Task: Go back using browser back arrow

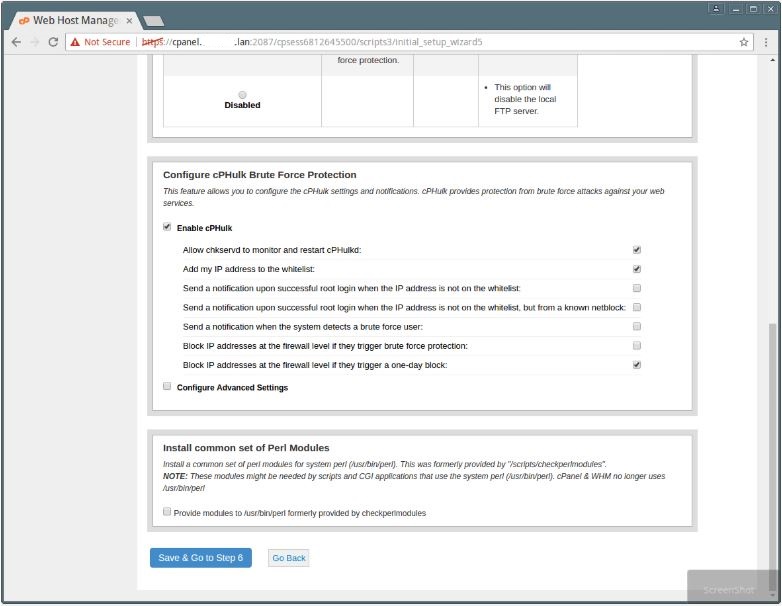Action: coord(16,42)
